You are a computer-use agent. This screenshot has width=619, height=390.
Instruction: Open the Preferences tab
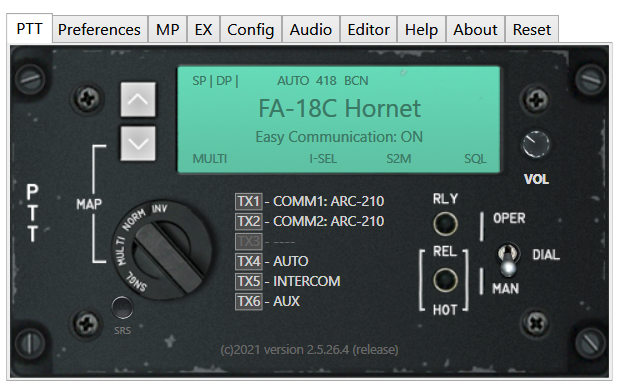pyautogui.click(x=99, y=30)
